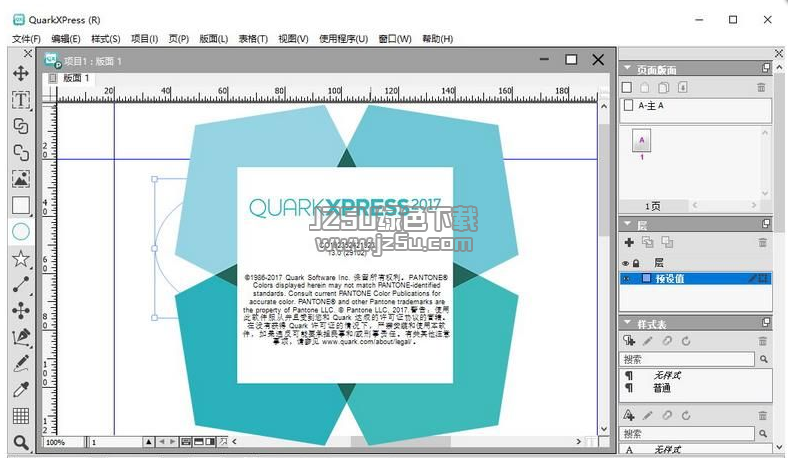Undock the 层 panel via float icon
788x458 pixels.
(766, 223)
